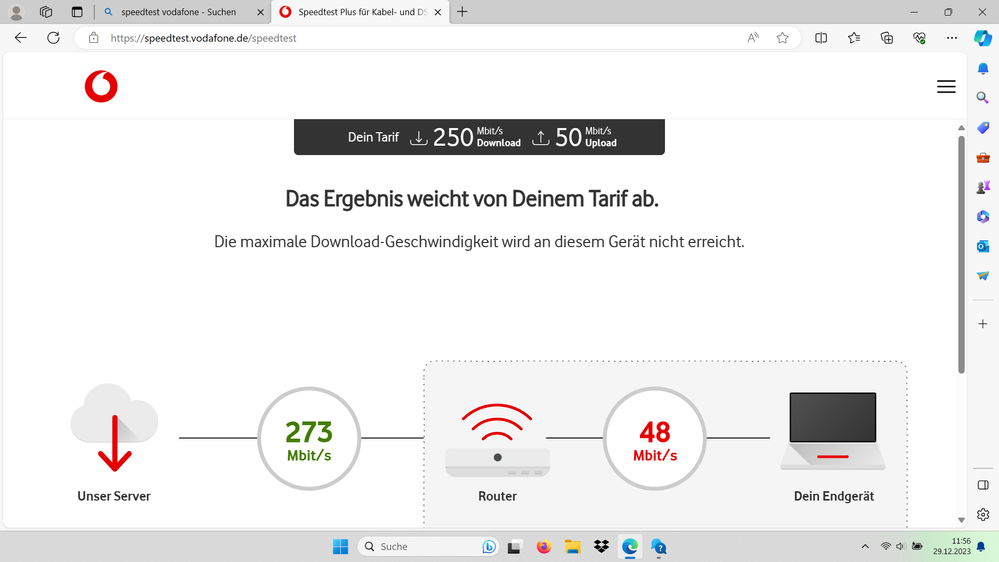Reload the speedtest page
Image resolution: width=999 pixels, height=562 pixels.
(x=54, y=38)
